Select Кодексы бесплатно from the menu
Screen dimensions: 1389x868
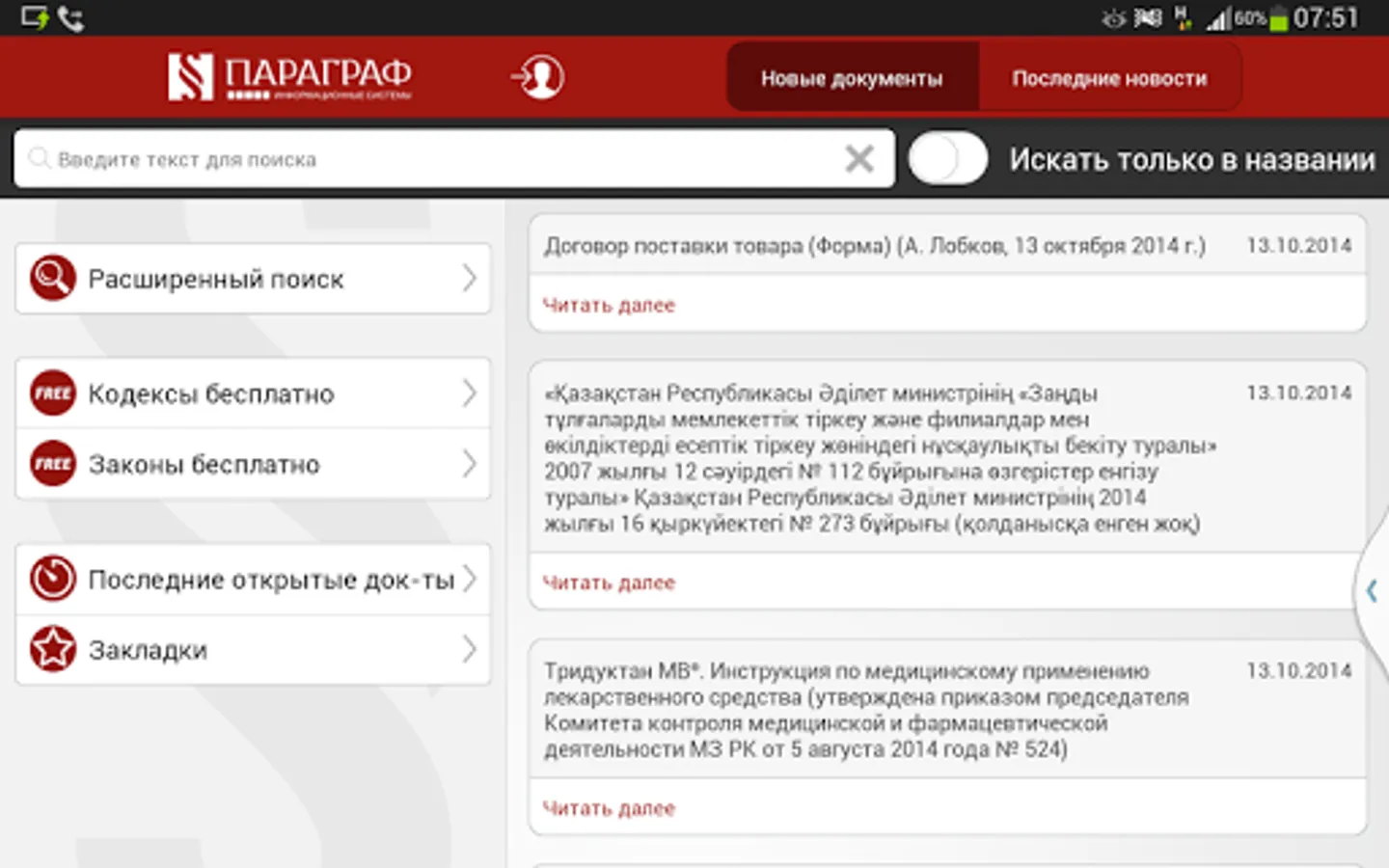coord(253,393)
